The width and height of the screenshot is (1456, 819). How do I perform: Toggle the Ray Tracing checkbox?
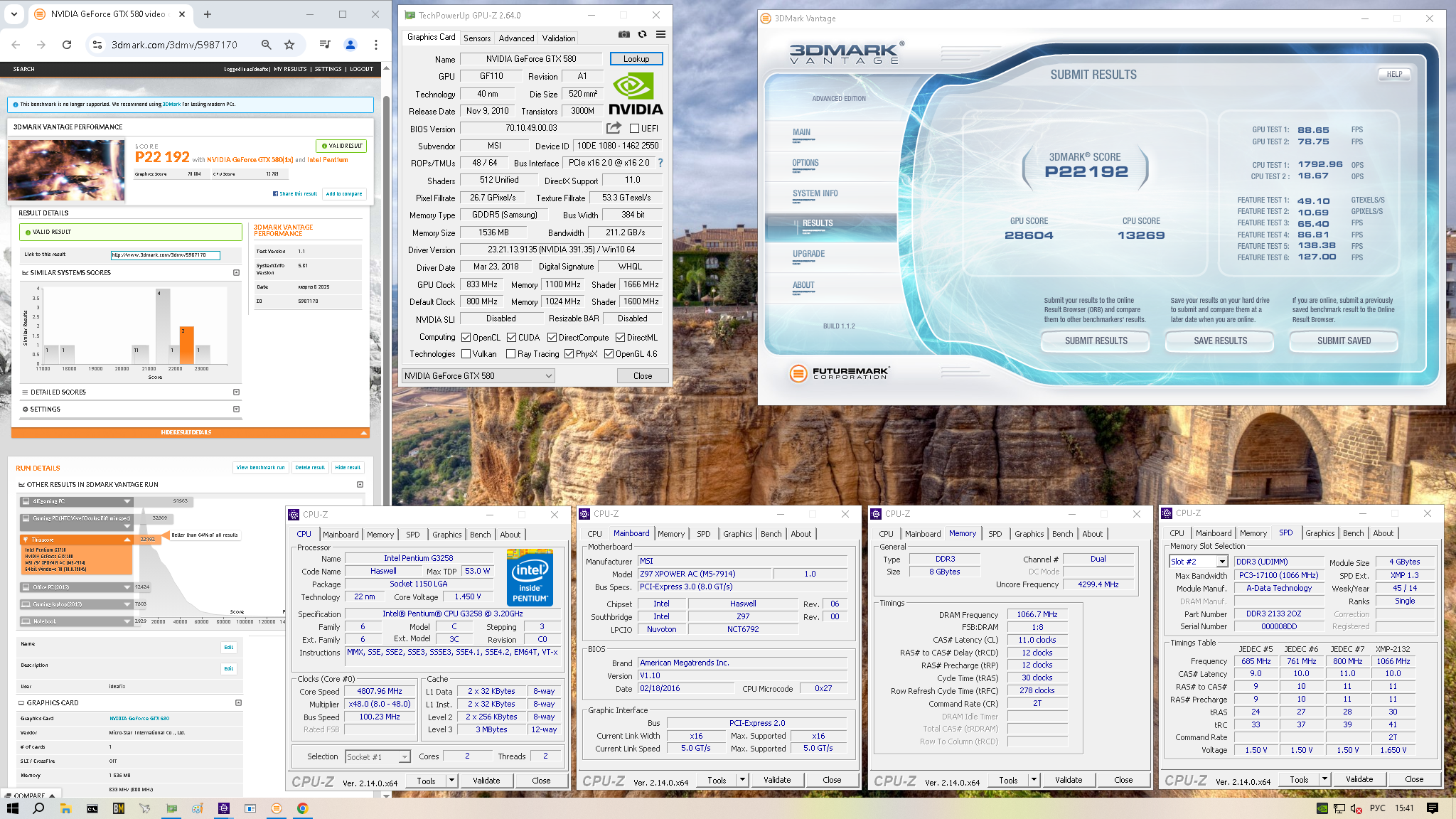click(x=510, y=354)
